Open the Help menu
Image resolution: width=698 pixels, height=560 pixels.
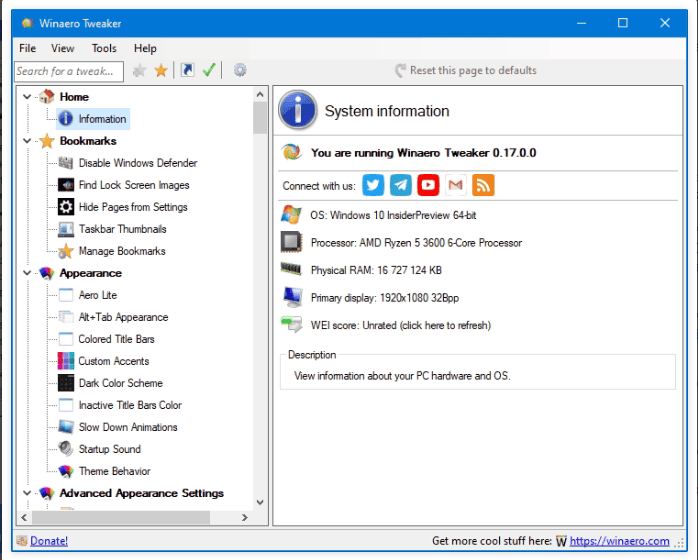(x=145, y=48)
